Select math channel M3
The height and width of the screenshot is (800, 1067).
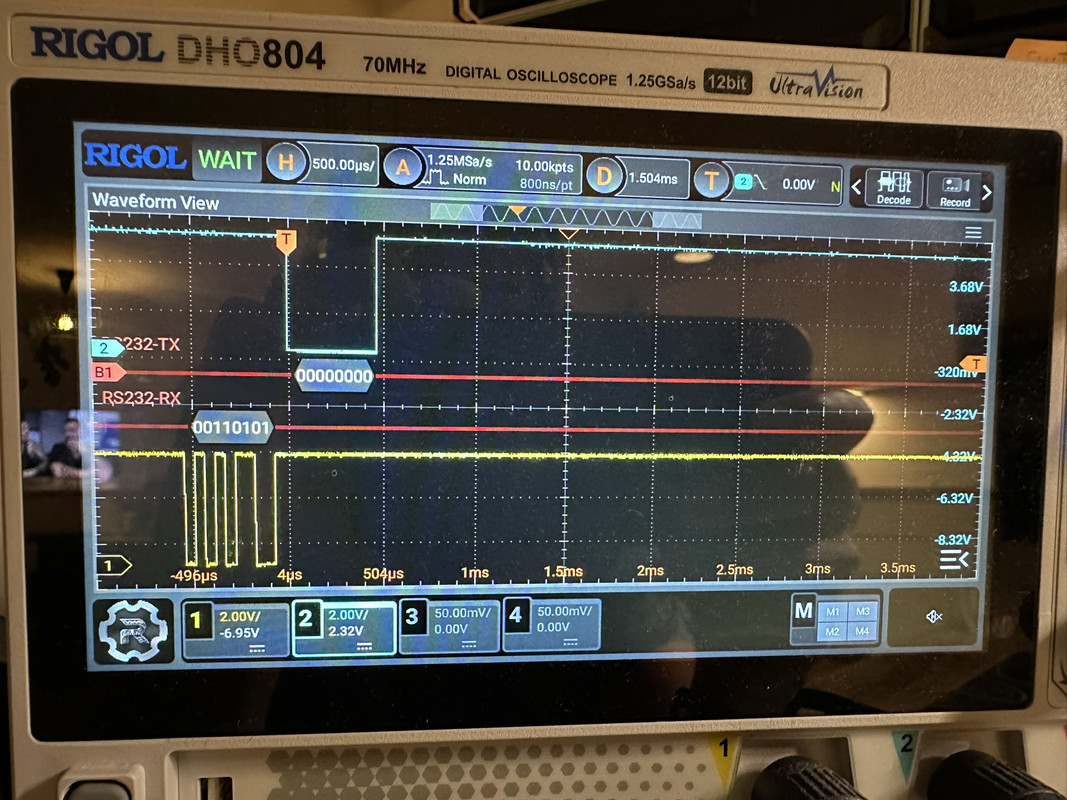coord(862,612)
